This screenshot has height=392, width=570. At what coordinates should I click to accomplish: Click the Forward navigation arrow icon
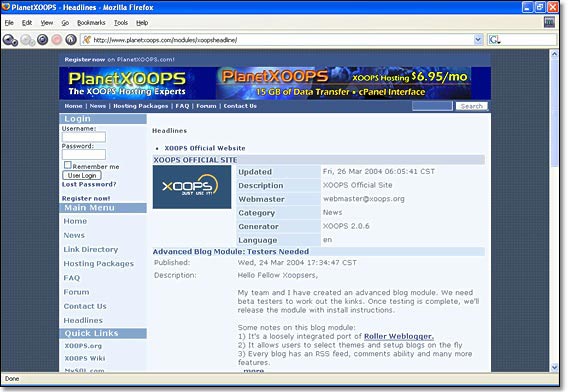[27, 40]
